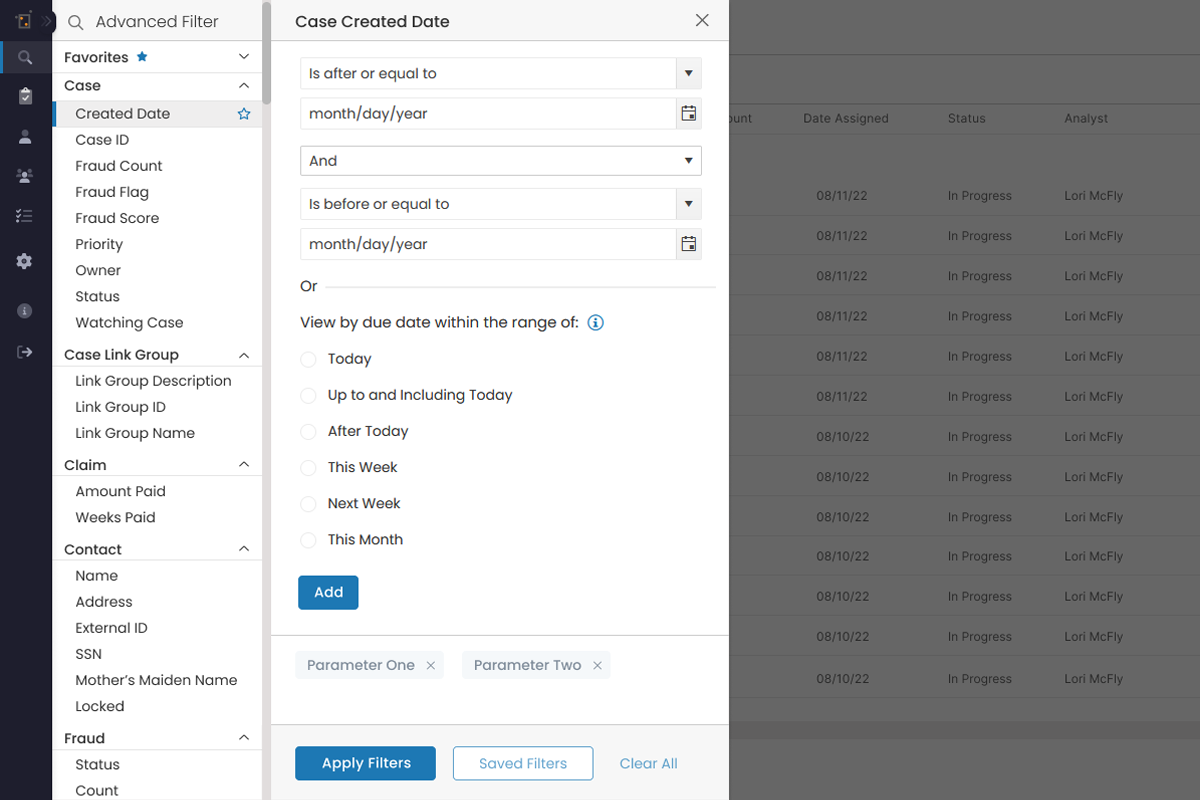1200x800 pixels.
Task: Select the This Month radio option
Action: coord(308,539)
